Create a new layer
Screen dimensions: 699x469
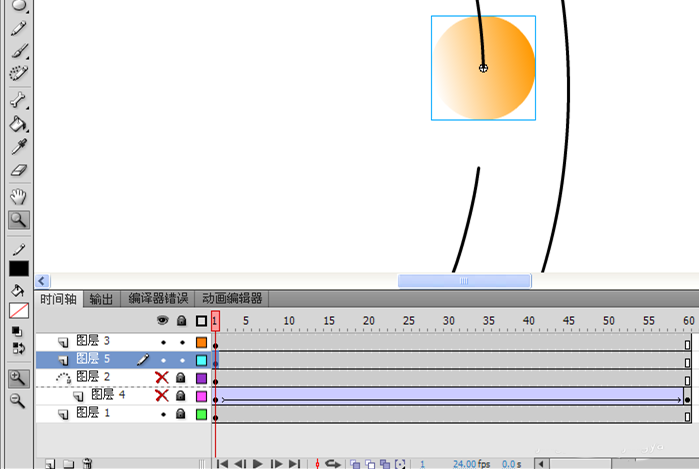point(50,464)
